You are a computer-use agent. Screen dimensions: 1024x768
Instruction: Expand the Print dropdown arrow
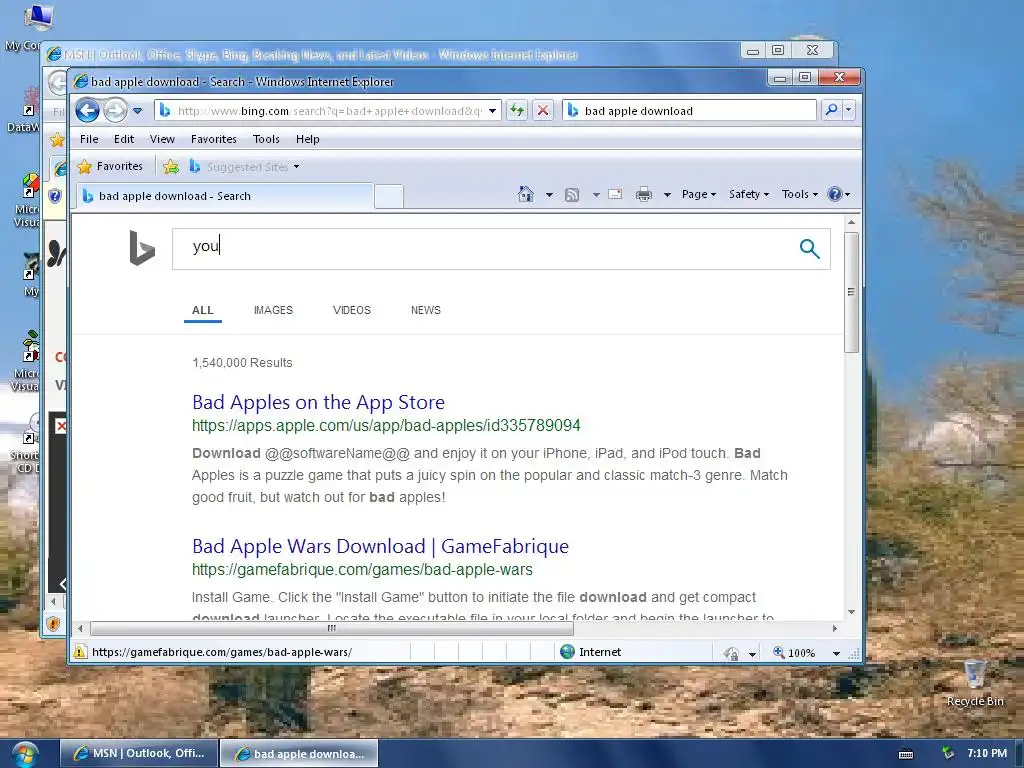(x=667, y=195)
